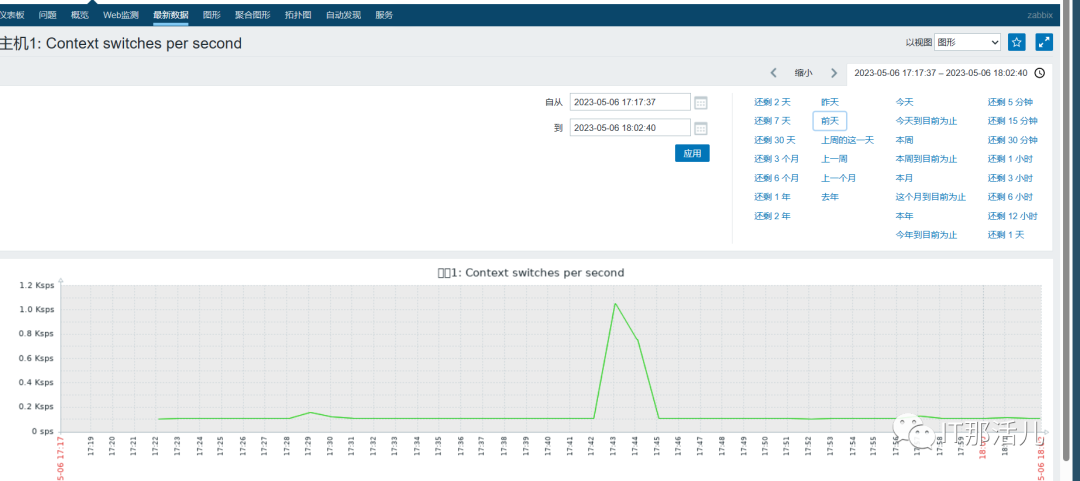The image size is (1080, 481).
Task: Open the 拓扑图 menu item
Action: [298, 14]
